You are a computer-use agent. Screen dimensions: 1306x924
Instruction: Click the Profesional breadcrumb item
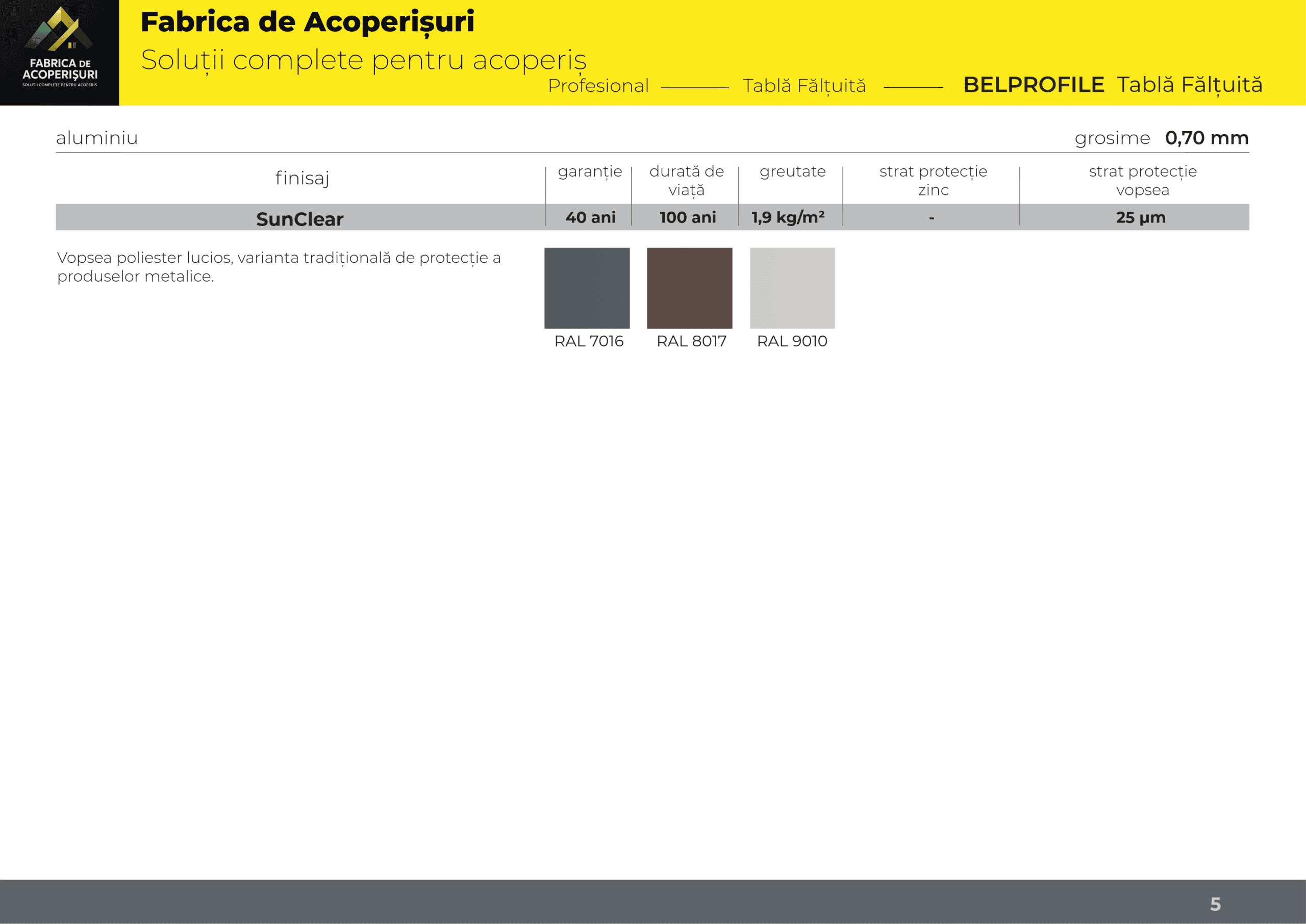(598, 86)
